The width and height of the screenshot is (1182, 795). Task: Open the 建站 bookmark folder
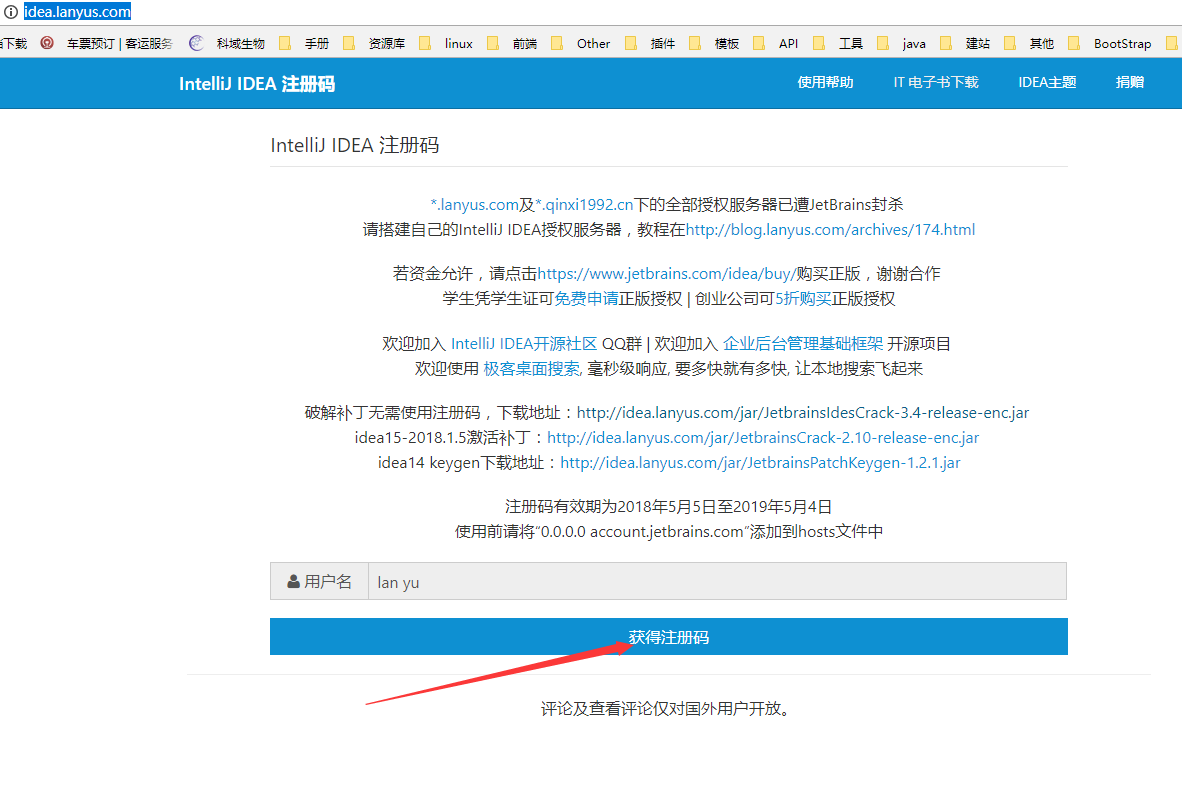click(966, 44)
